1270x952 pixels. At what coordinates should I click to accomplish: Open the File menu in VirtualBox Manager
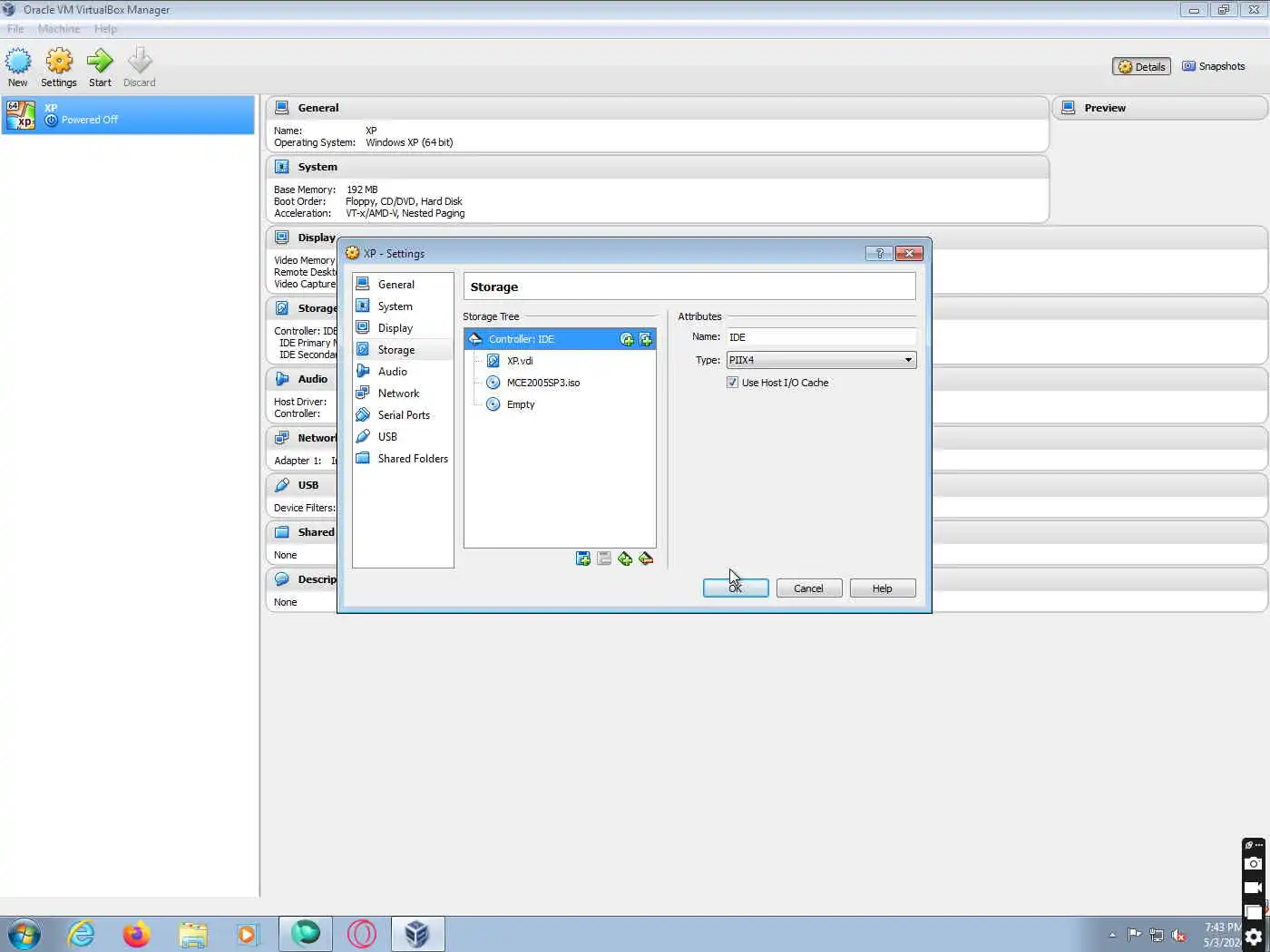coord(15,29)
